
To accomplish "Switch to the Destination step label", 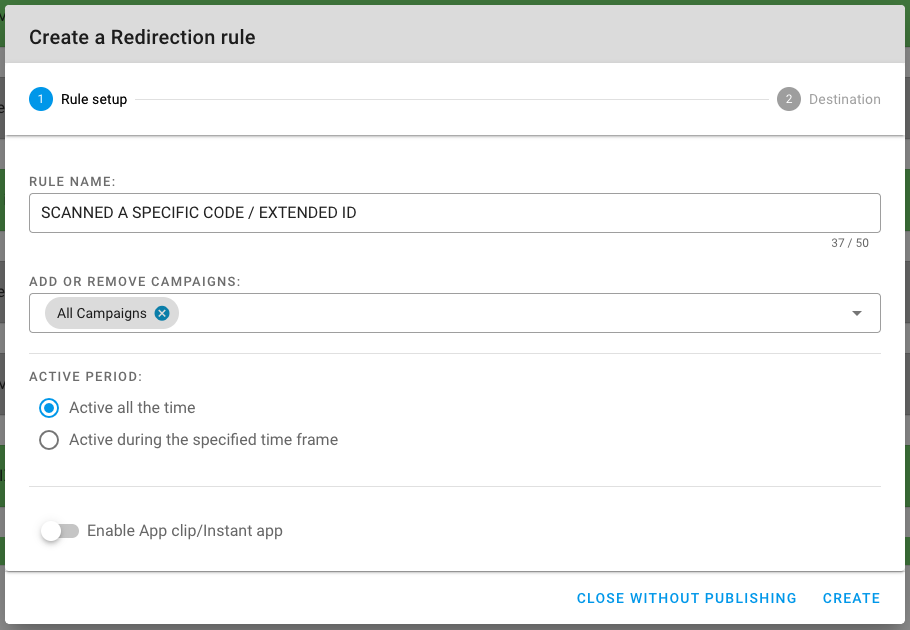I will (x=844, y=99).
